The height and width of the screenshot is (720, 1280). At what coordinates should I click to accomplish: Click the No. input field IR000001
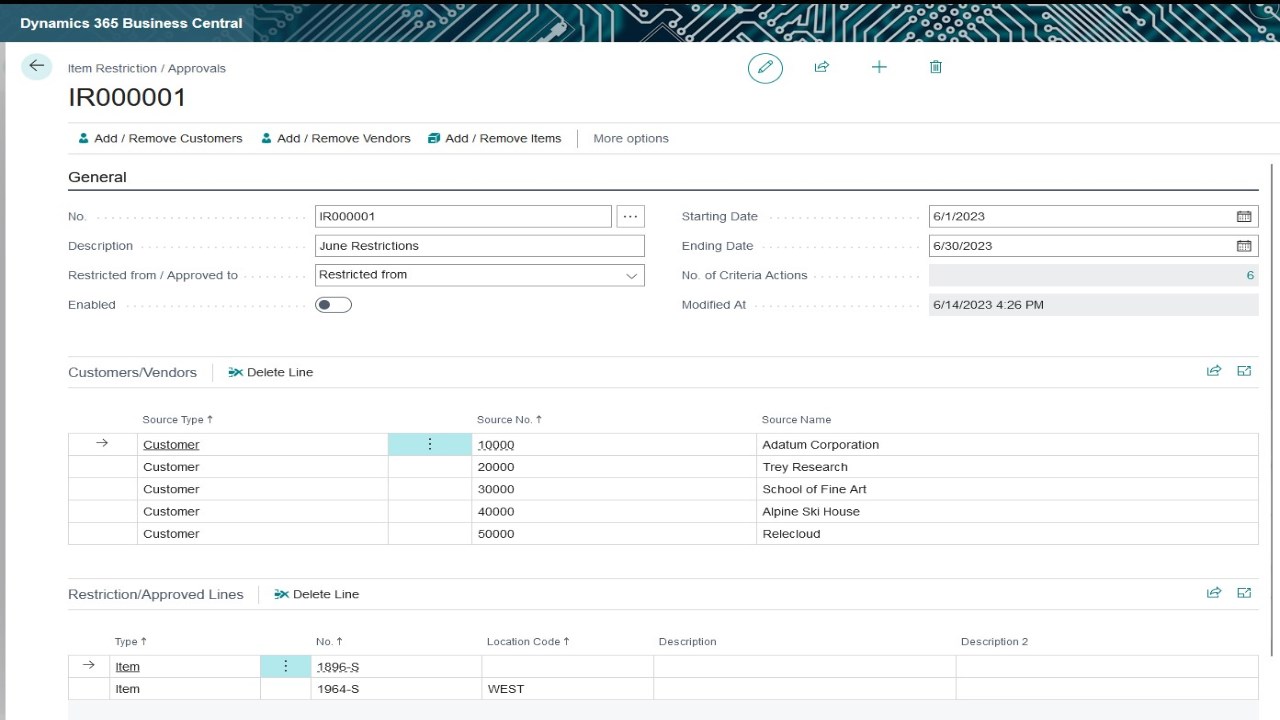(463, 216)
